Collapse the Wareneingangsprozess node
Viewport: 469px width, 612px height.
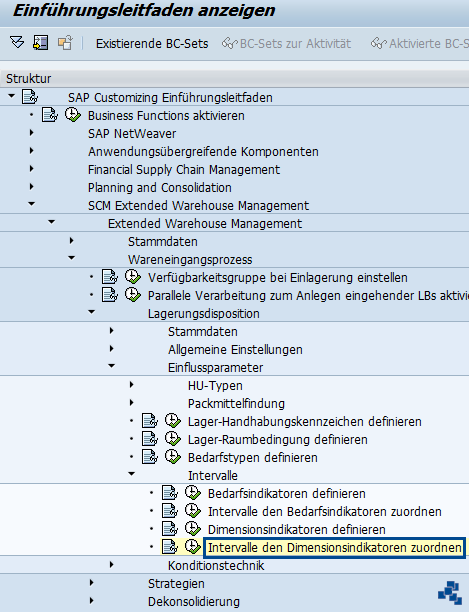point(71,258)
